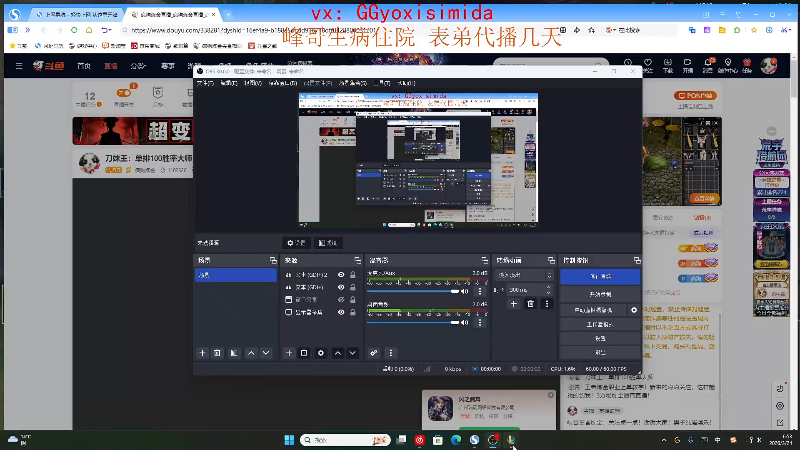Screen dimensions: 800x450
Task: Add a new scene in OBS Scenes panel
Action: pos(203,353)
